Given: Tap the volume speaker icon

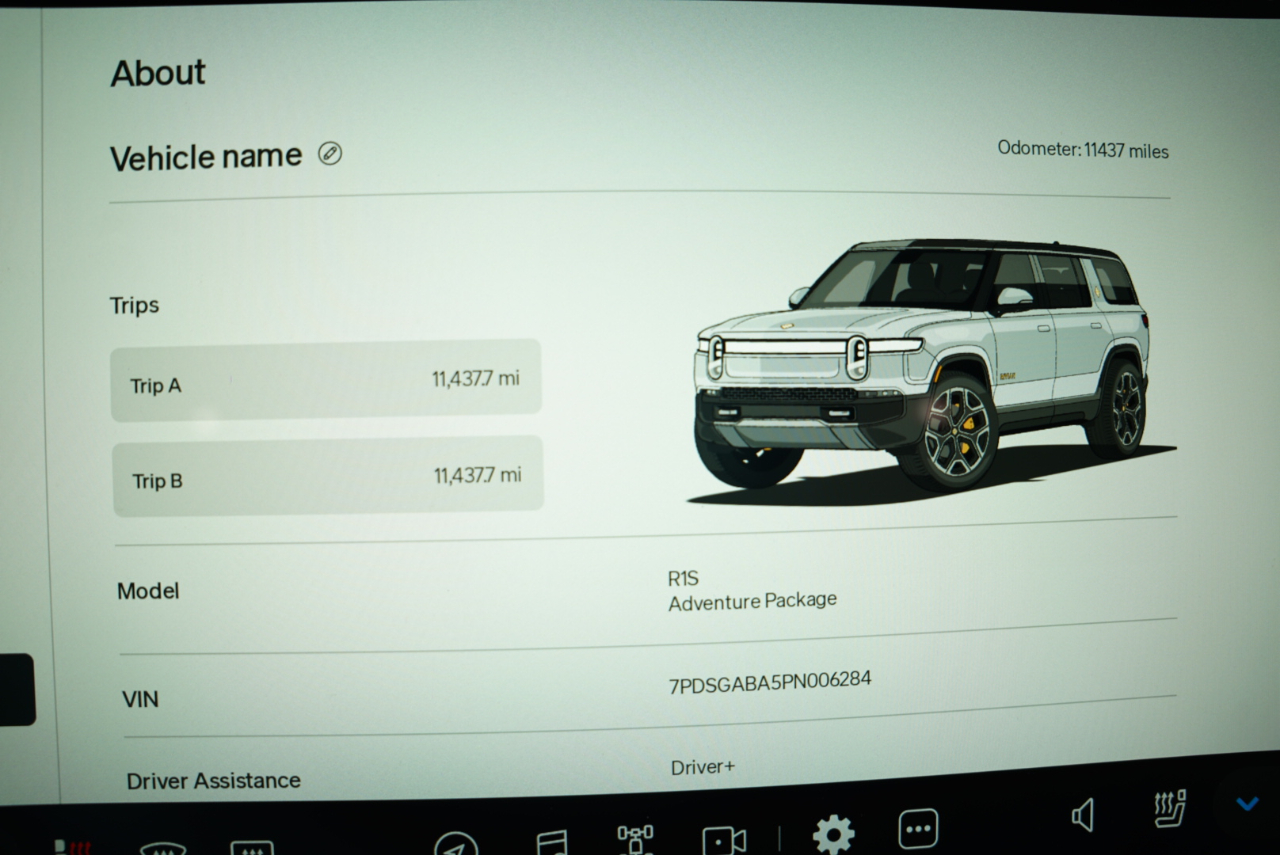Looking at the screenshot, I should 1082,815.
